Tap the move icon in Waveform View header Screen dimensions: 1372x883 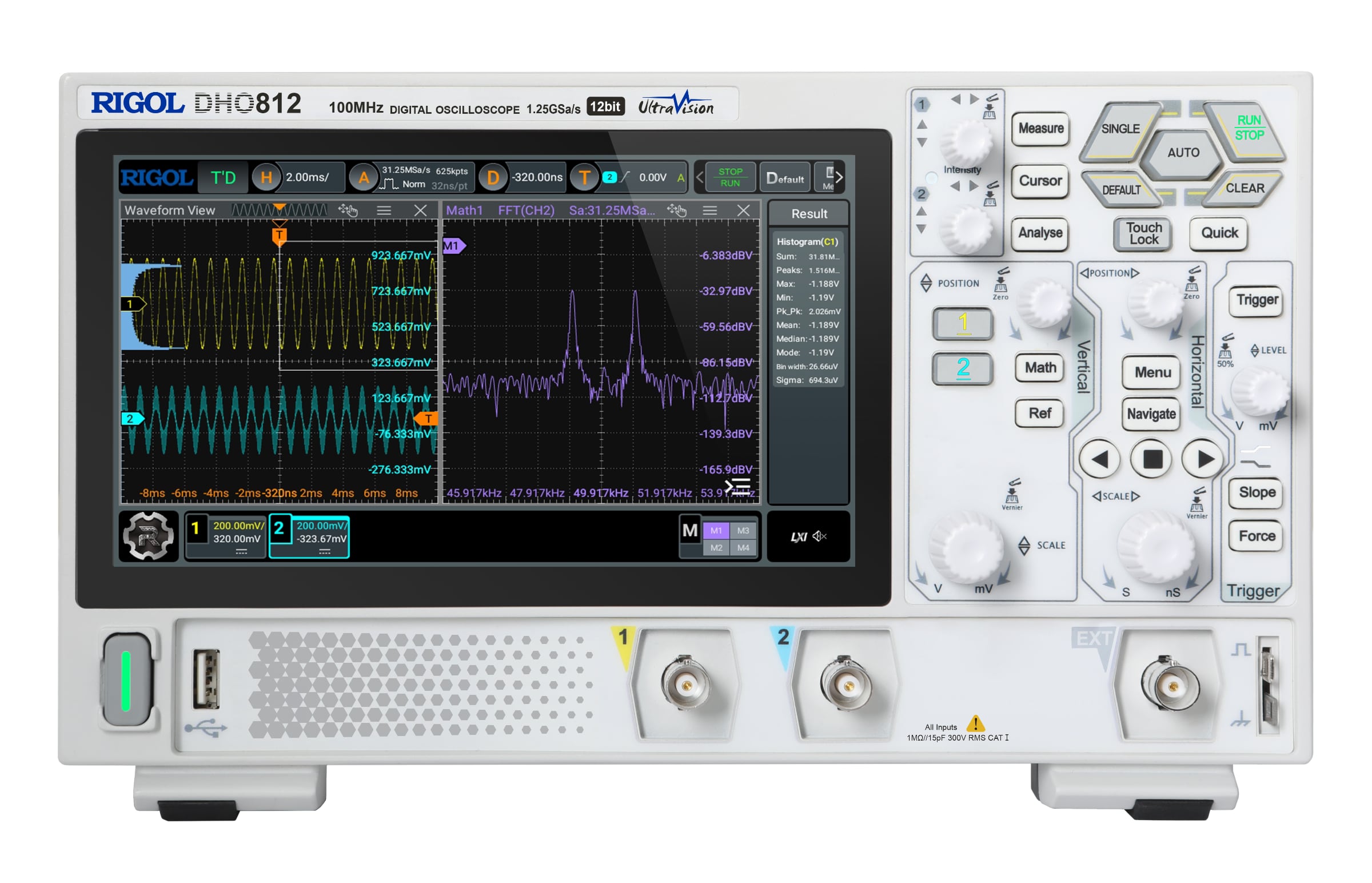348,210
